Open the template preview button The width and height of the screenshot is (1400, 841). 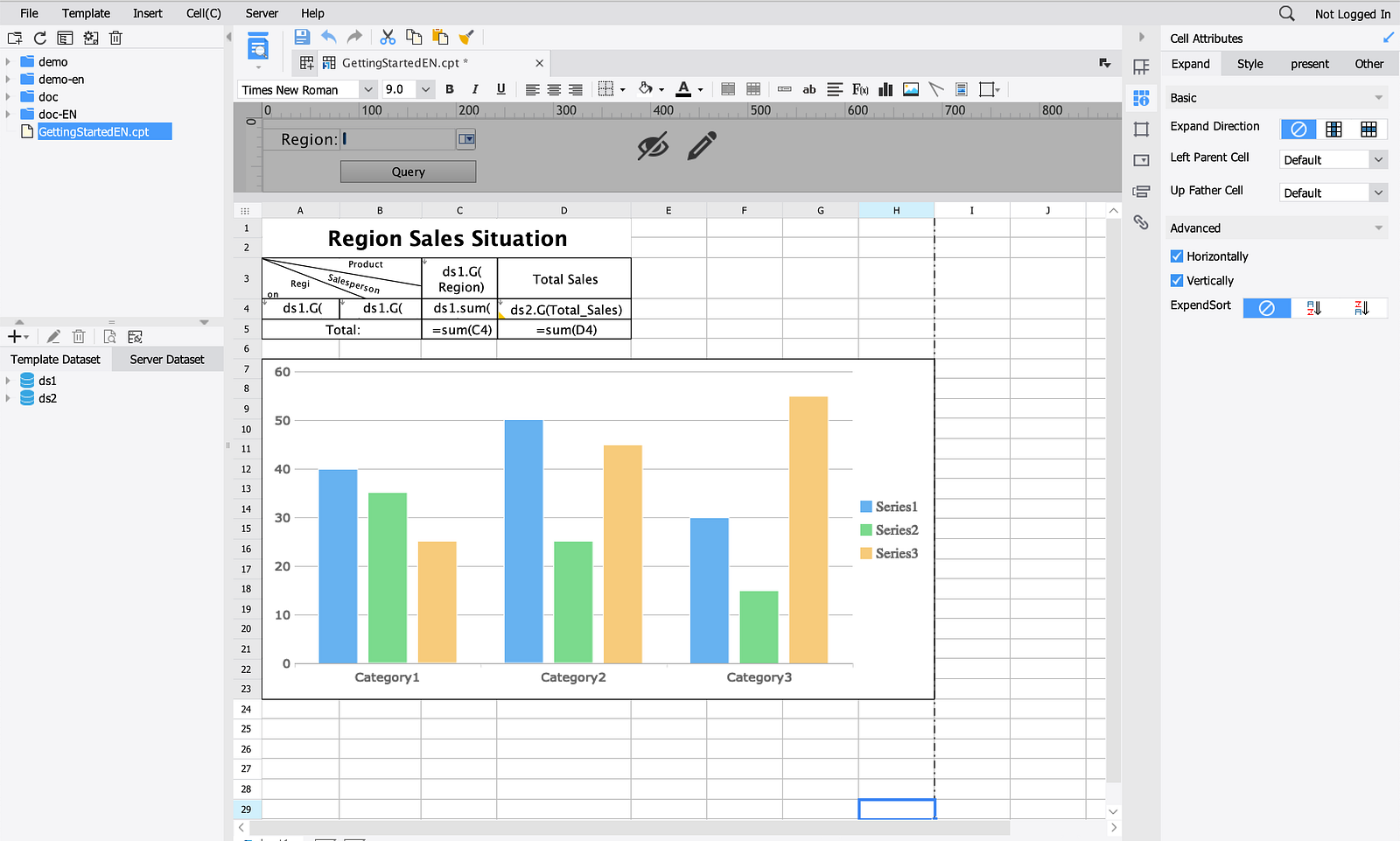258,48
